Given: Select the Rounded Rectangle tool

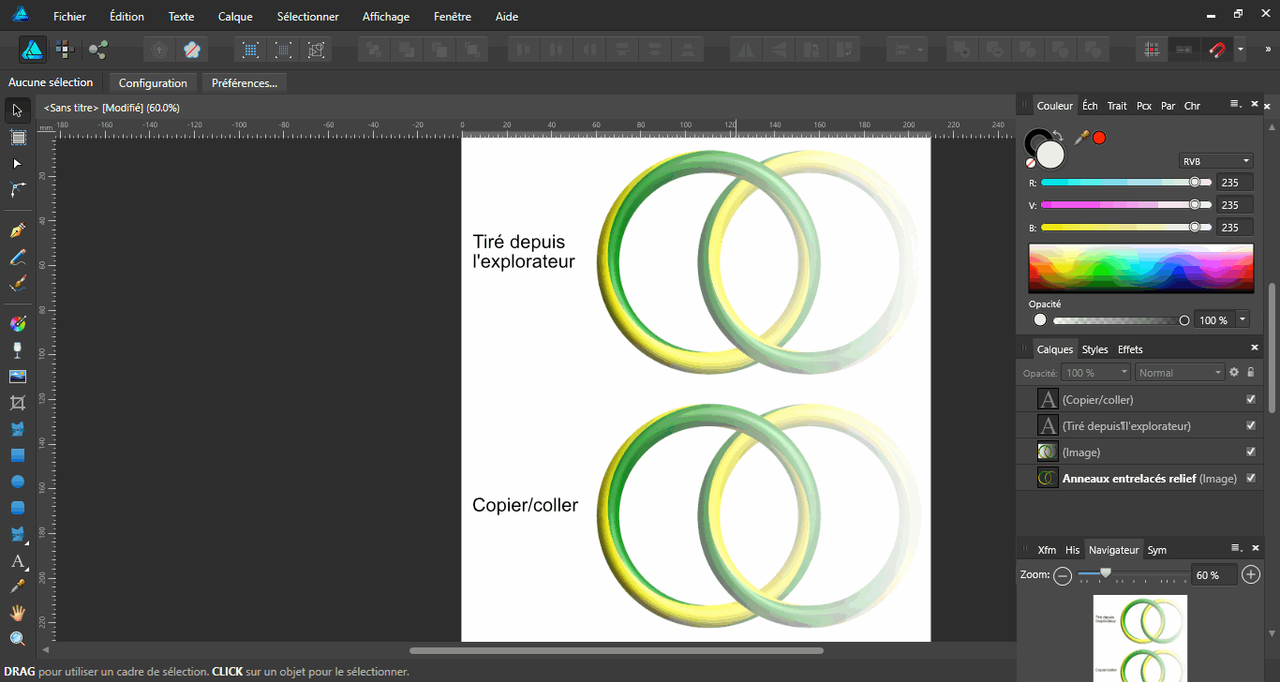Looking at the screenshot, I should pyautogui.click(x=17, y=507).
